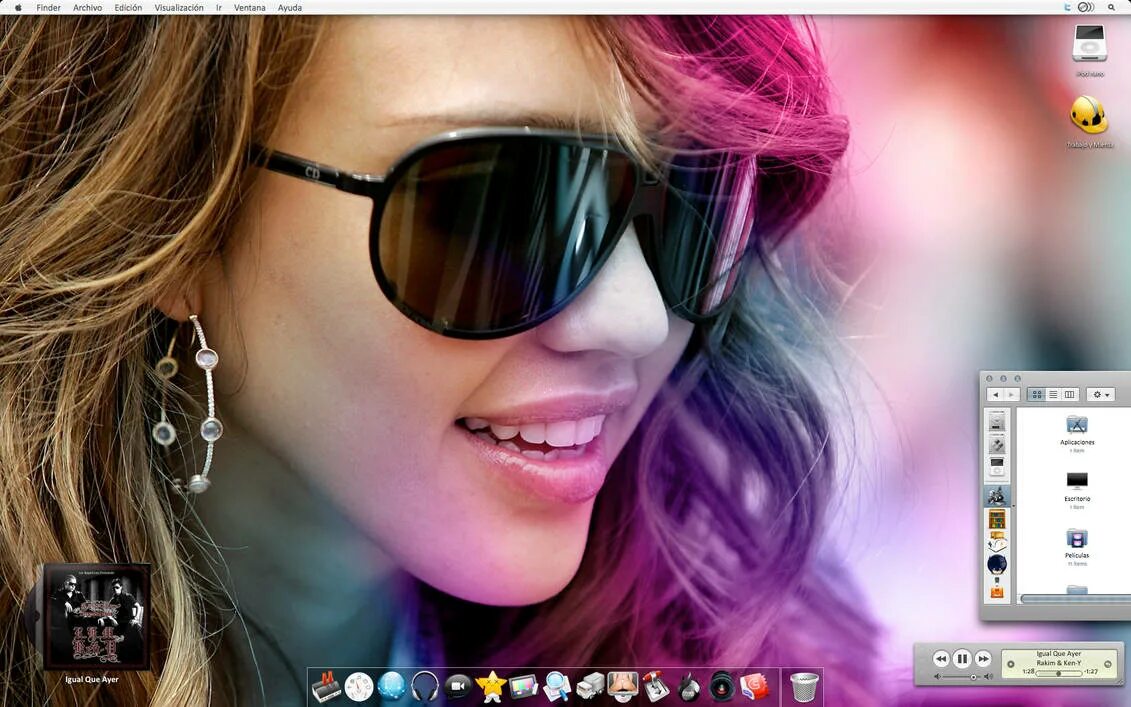
Task: Select the highlighted motorcycle sidebar item
Action: pos(998,496)
